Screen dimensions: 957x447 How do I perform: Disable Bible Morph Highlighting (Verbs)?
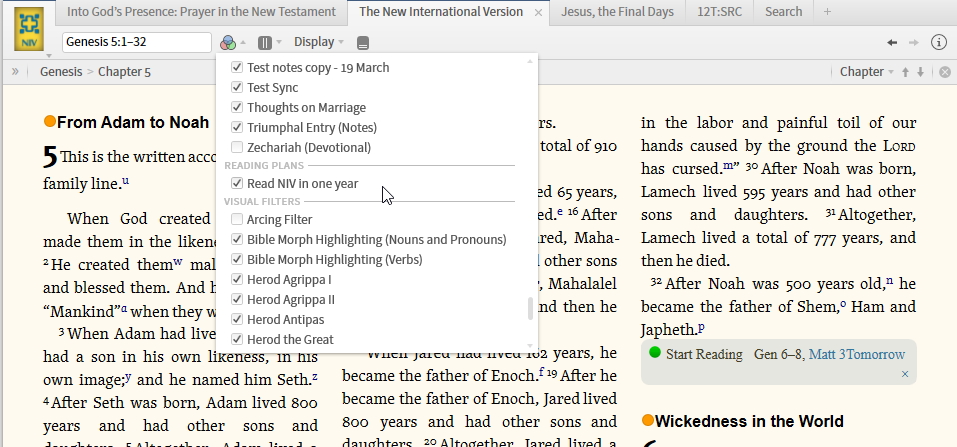[237, 260]
